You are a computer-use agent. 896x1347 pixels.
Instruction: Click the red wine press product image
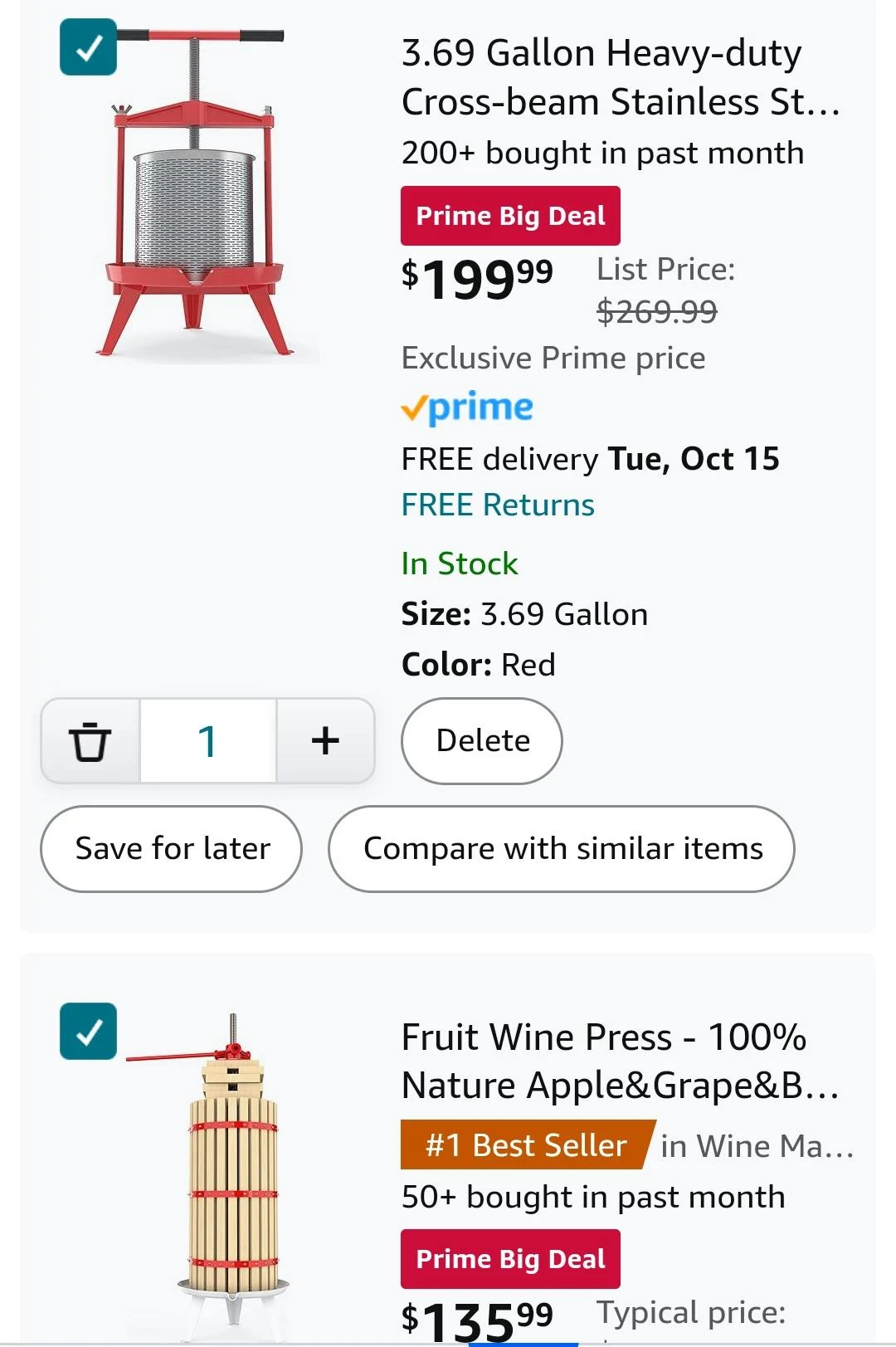203,191
